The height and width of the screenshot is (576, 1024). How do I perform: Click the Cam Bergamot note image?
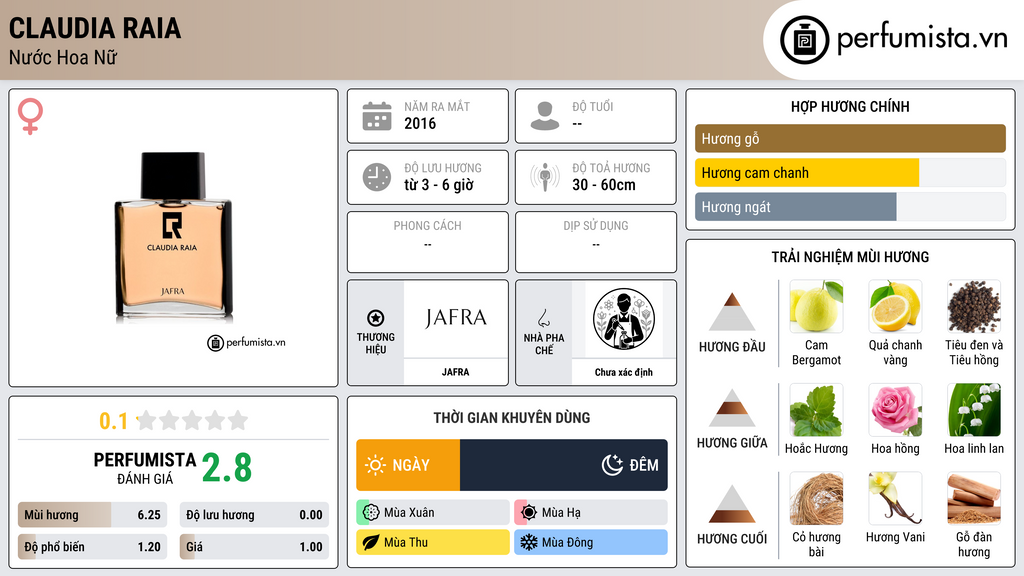816,306
